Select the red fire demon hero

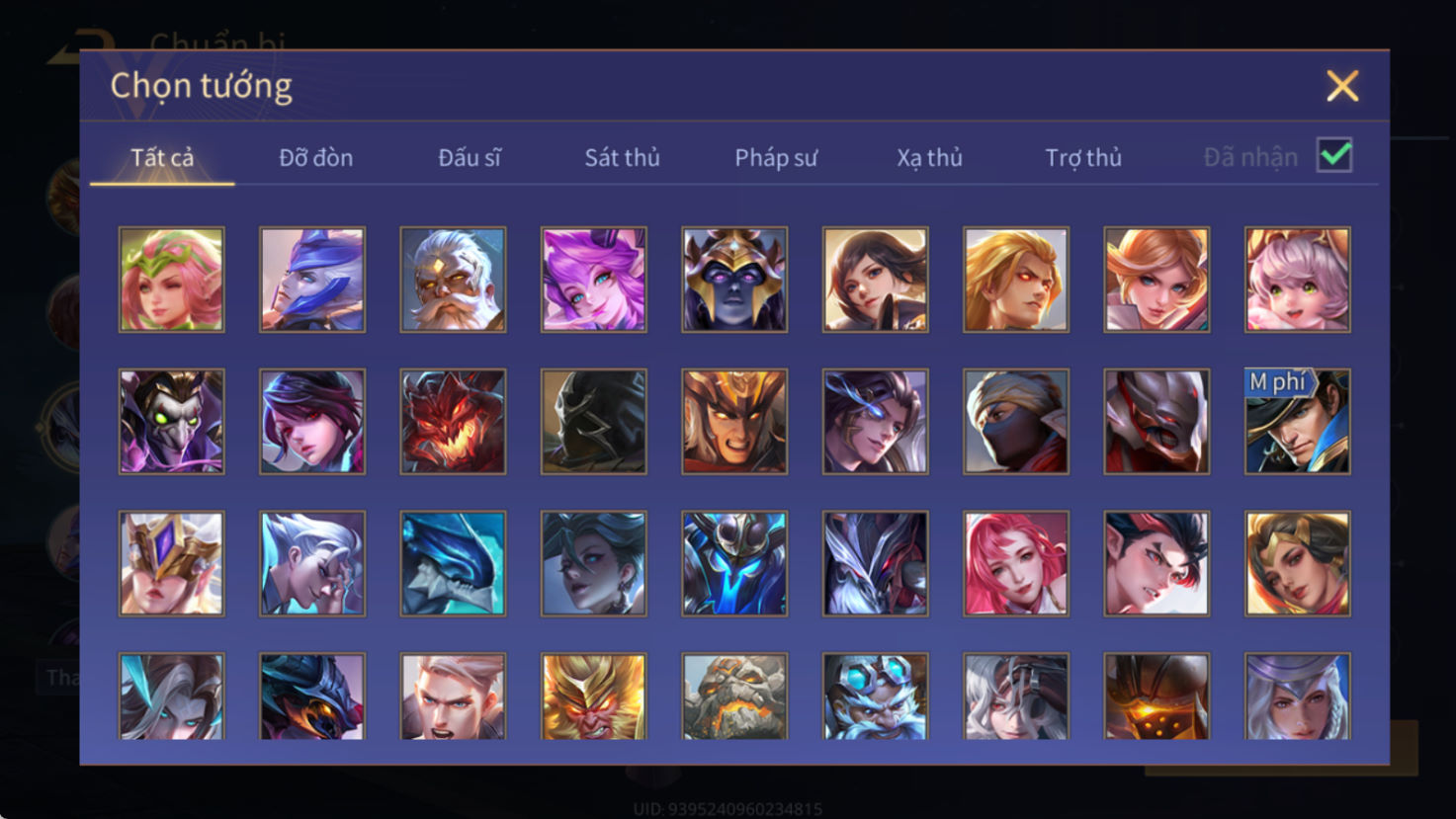pos(453,422)
